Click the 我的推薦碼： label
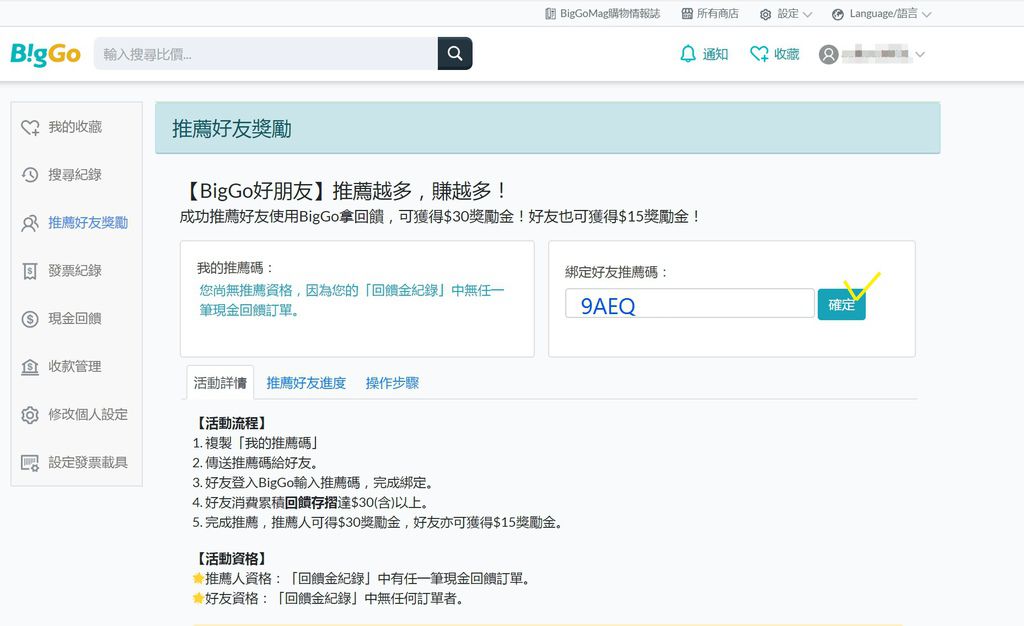Screen dimensions: 1024x626 (235, 268)
